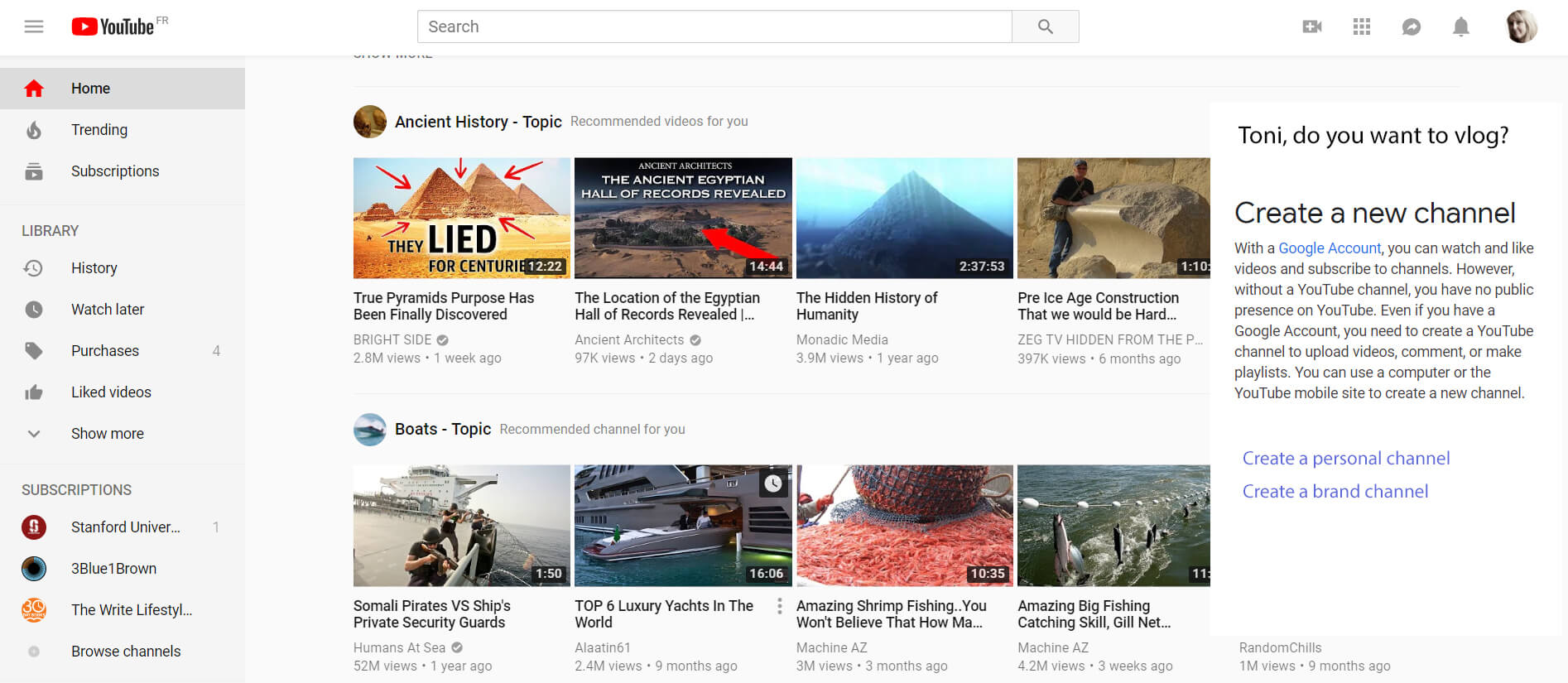Open Egyptian Hall of Records thumbnail
The height and width of the screenshot is (683, 1568).
pyautogui.click(x=683, y=218)
